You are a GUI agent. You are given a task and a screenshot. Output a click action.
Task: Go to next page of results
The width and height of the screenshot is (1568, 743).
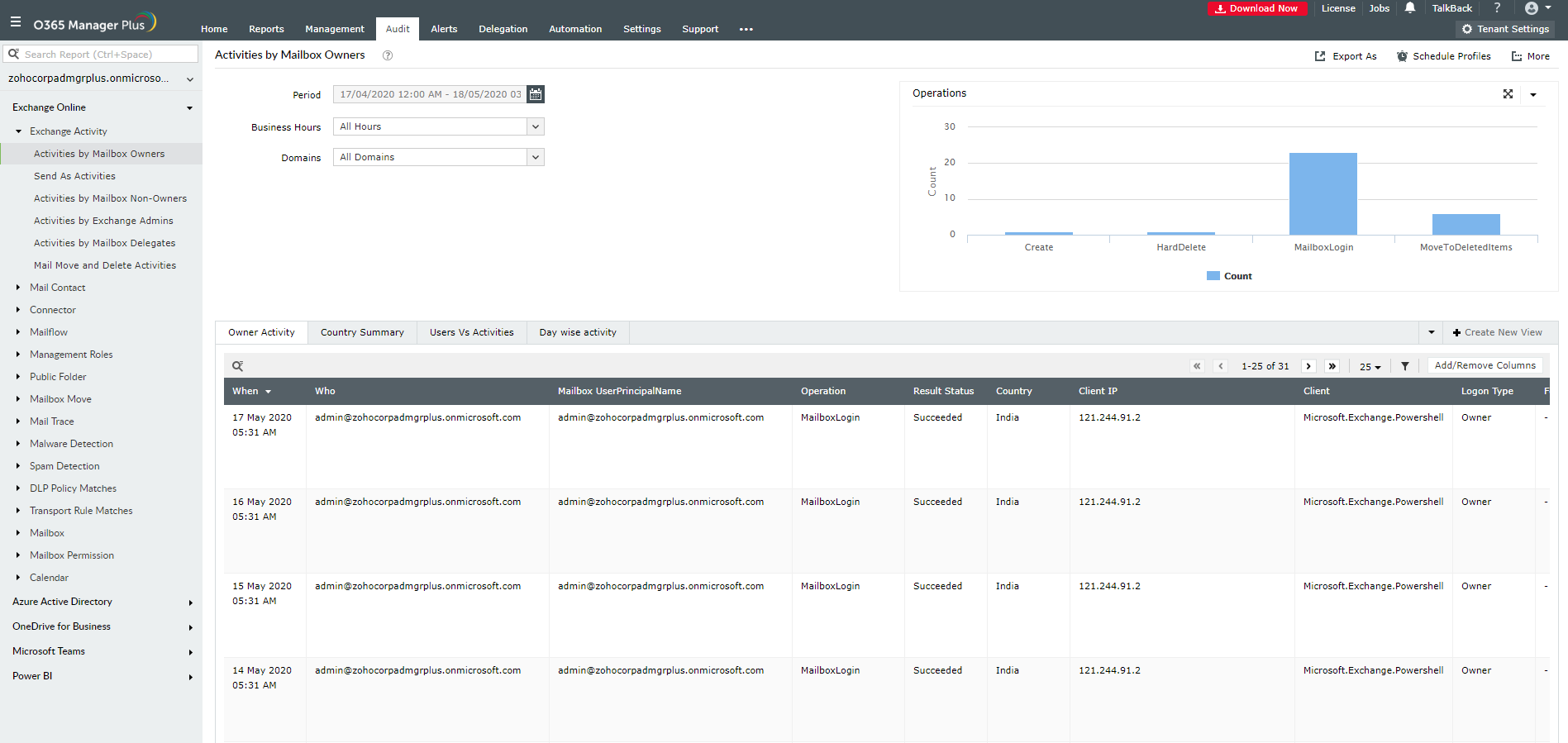pos(1308,366)
